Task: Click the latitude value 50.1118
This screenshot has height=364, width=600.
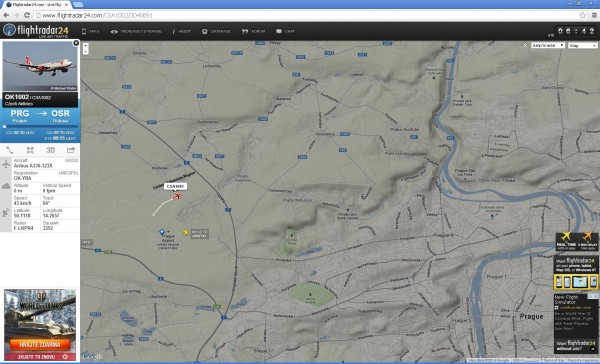Action: point(22,215)
